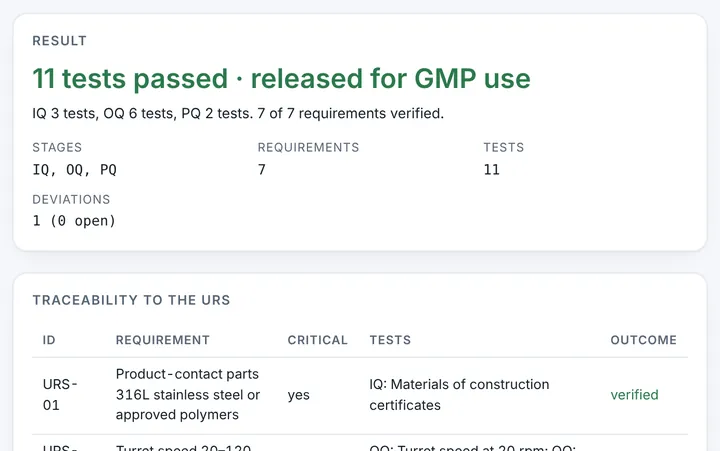Click the OUTCOME column header
This screenshot has height=451, width=720.
643,340
